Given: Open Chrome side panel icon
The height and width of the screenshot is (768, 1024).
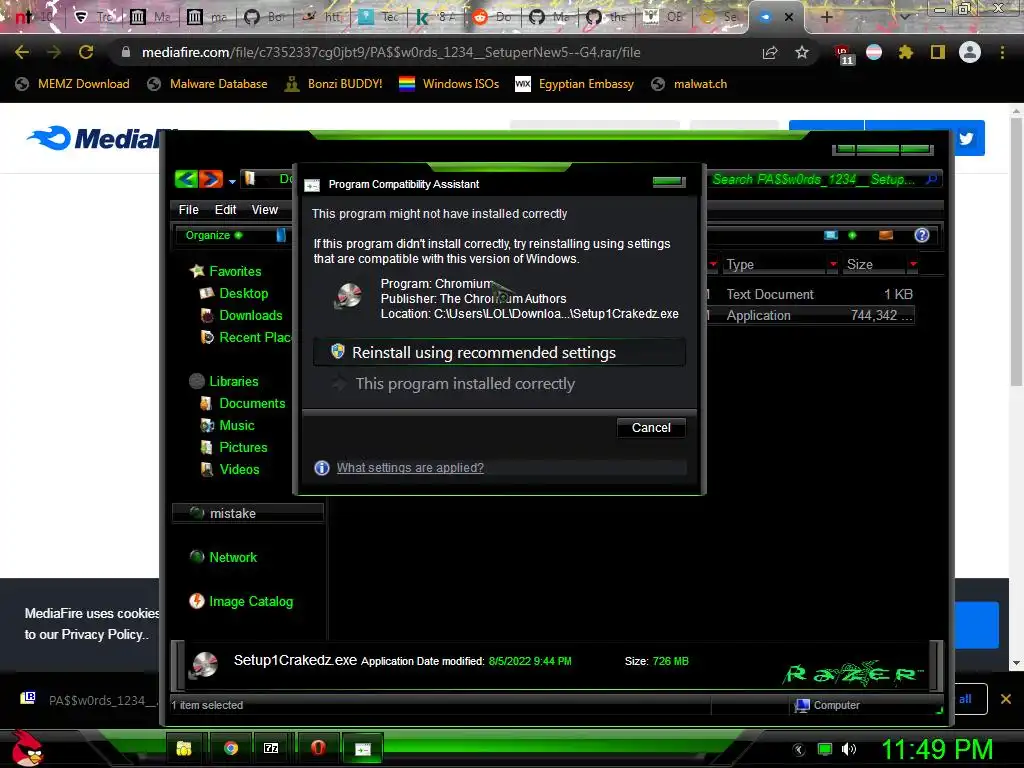Looking at the screenshot, I should pos(938,52).
